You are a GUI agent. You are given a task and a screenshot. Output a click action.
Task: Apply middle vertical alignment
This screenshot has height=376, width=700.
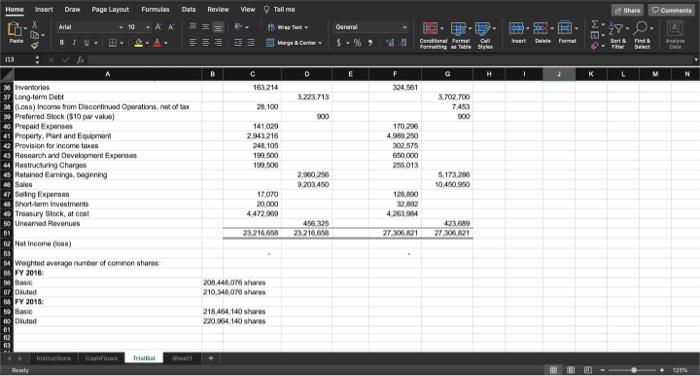pos(205,27)
